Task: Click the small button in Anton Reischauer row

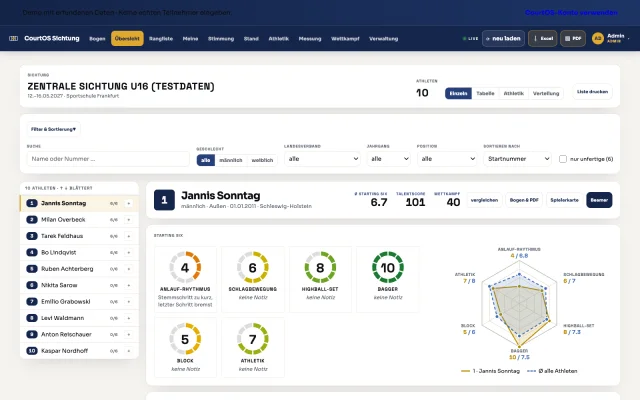Action: click(129, 334)
